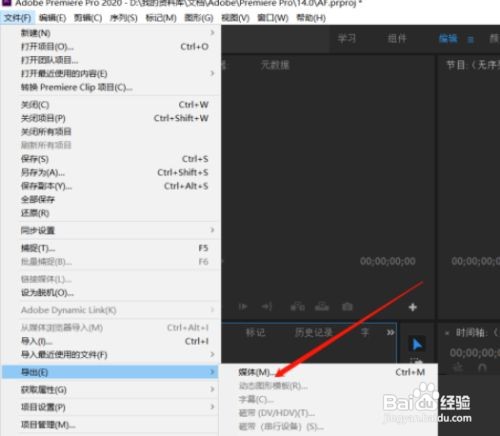
Task: Choose 保存(S) menu entry
Action: [x=110, y=159]
